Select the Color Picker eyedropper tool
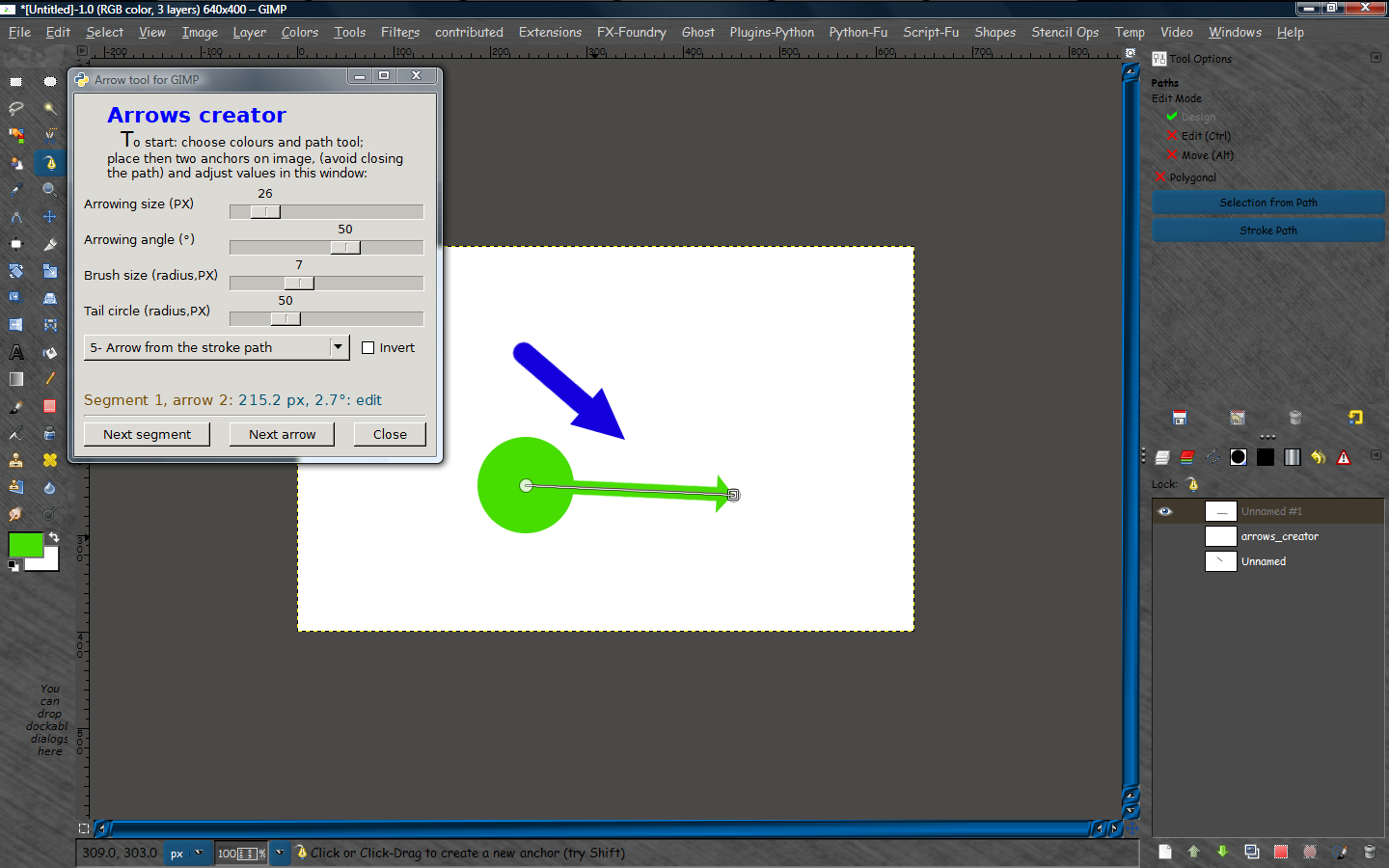1389x868 pixels. pos(16,189)
